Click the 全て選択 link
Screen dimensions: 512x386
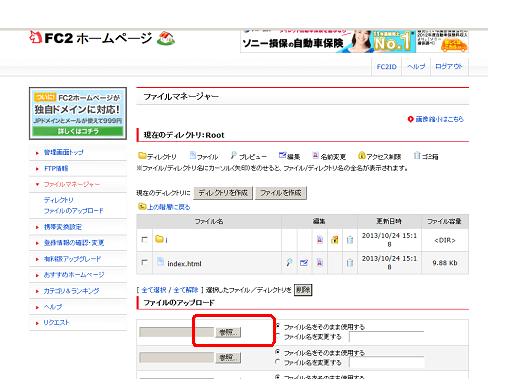point(154,290)
